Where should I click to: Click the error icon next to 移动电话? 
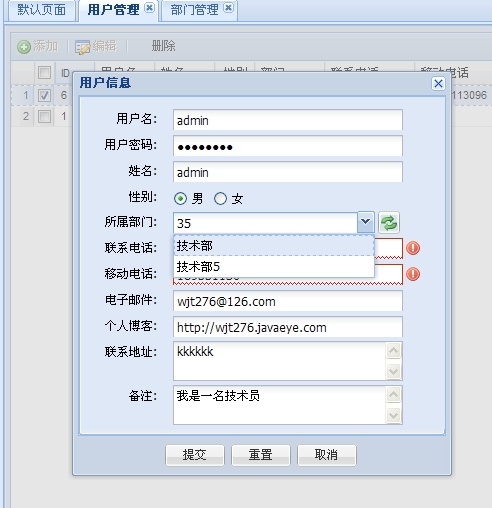click(413, 274)
